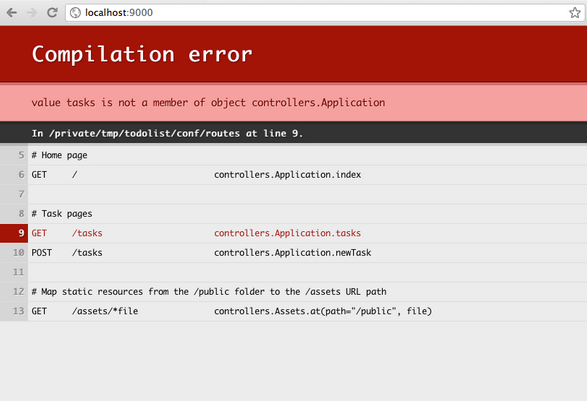Viewport: 587px width, 401px height.
Task: Click the browser forward arrow
Action: pos(32,13)
